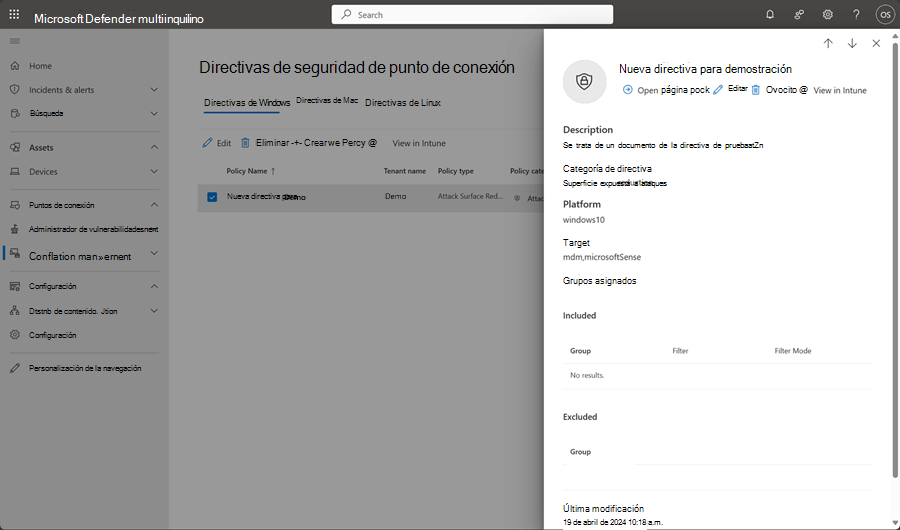This screenshot has height=530, width=900.
Task: Open the OS account avatar
Action: tap(885, 15)
